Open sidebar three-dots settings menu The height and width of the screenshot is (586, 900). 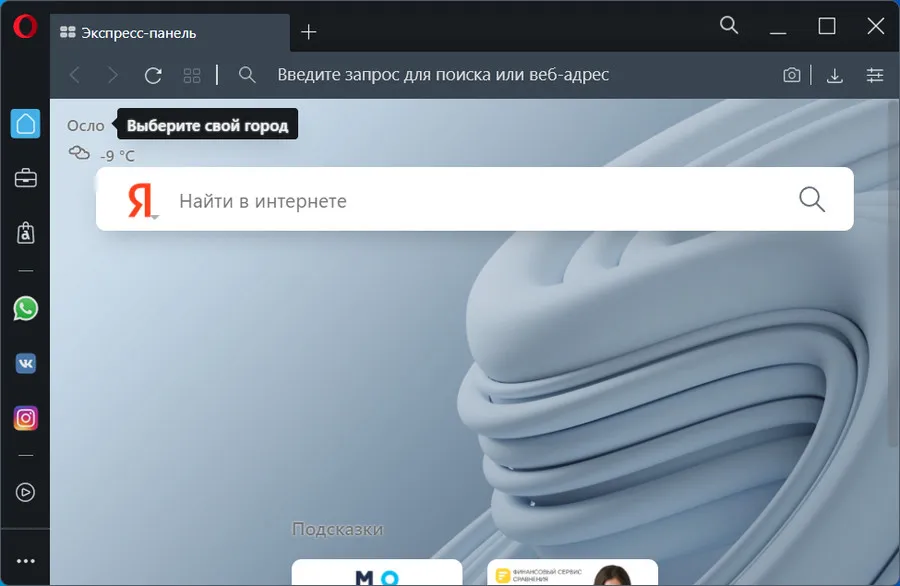point(25,561)
